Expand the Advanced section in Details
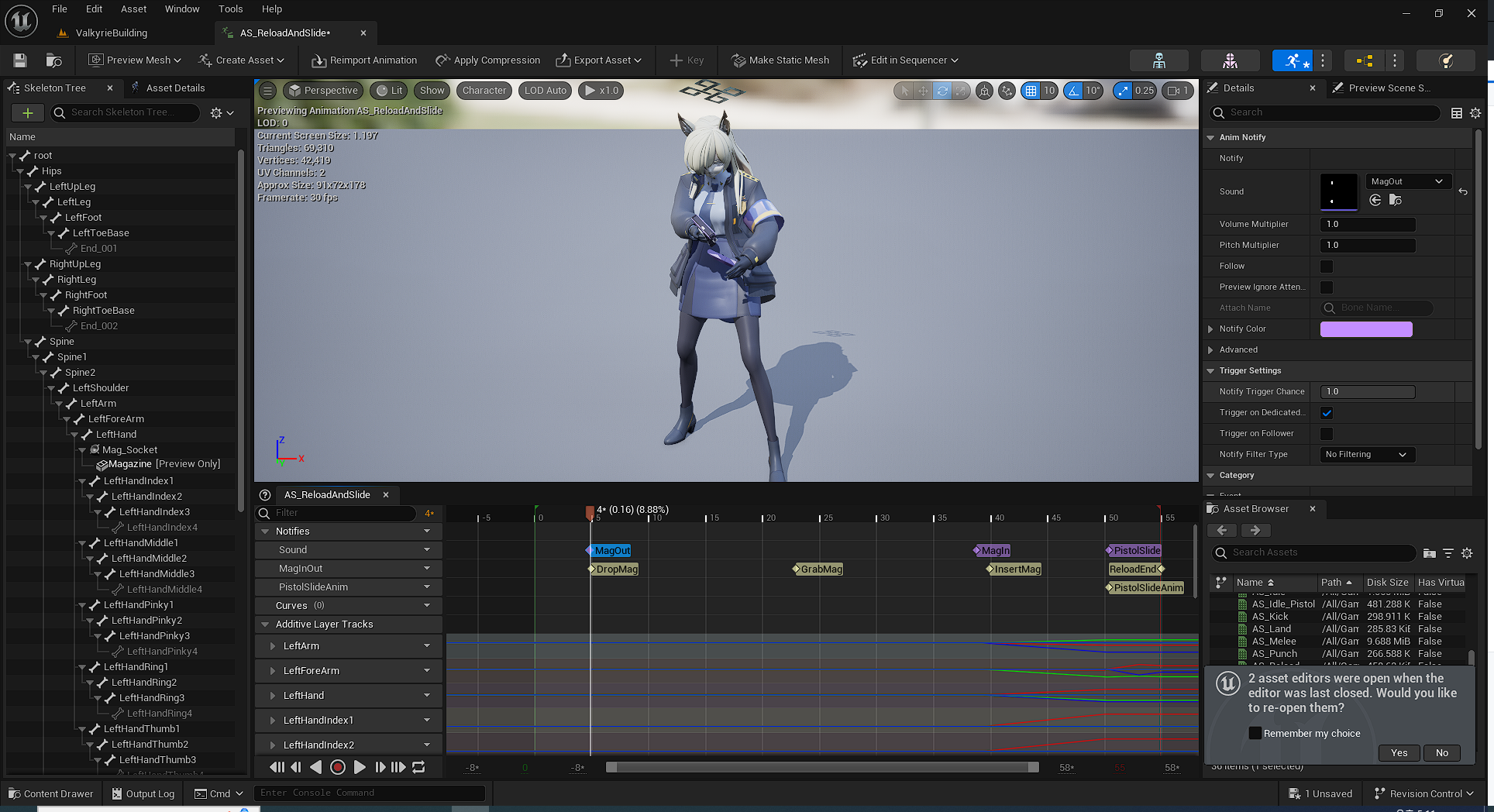Viewport: 1494px width, 812px height. [x=1210, y=350]
